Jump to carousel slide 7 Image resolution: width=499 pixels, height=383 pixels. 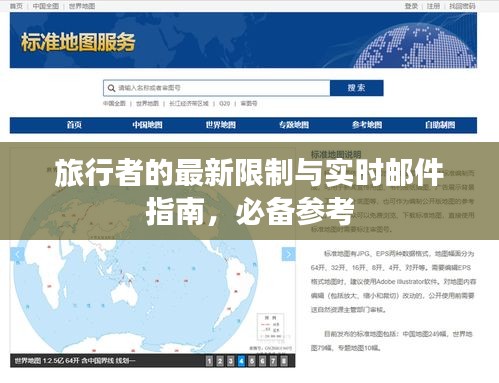pyautogui.click(x=273, y=361)
